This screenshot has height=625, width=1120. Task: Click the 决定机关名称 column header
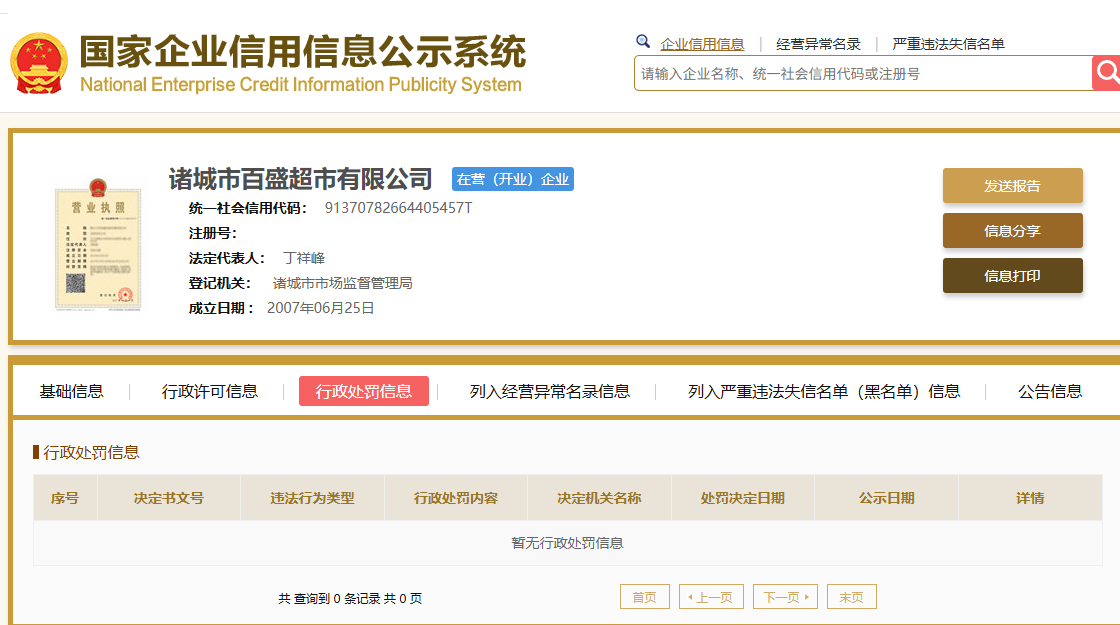pyautogui.click(x=599, y=498)
